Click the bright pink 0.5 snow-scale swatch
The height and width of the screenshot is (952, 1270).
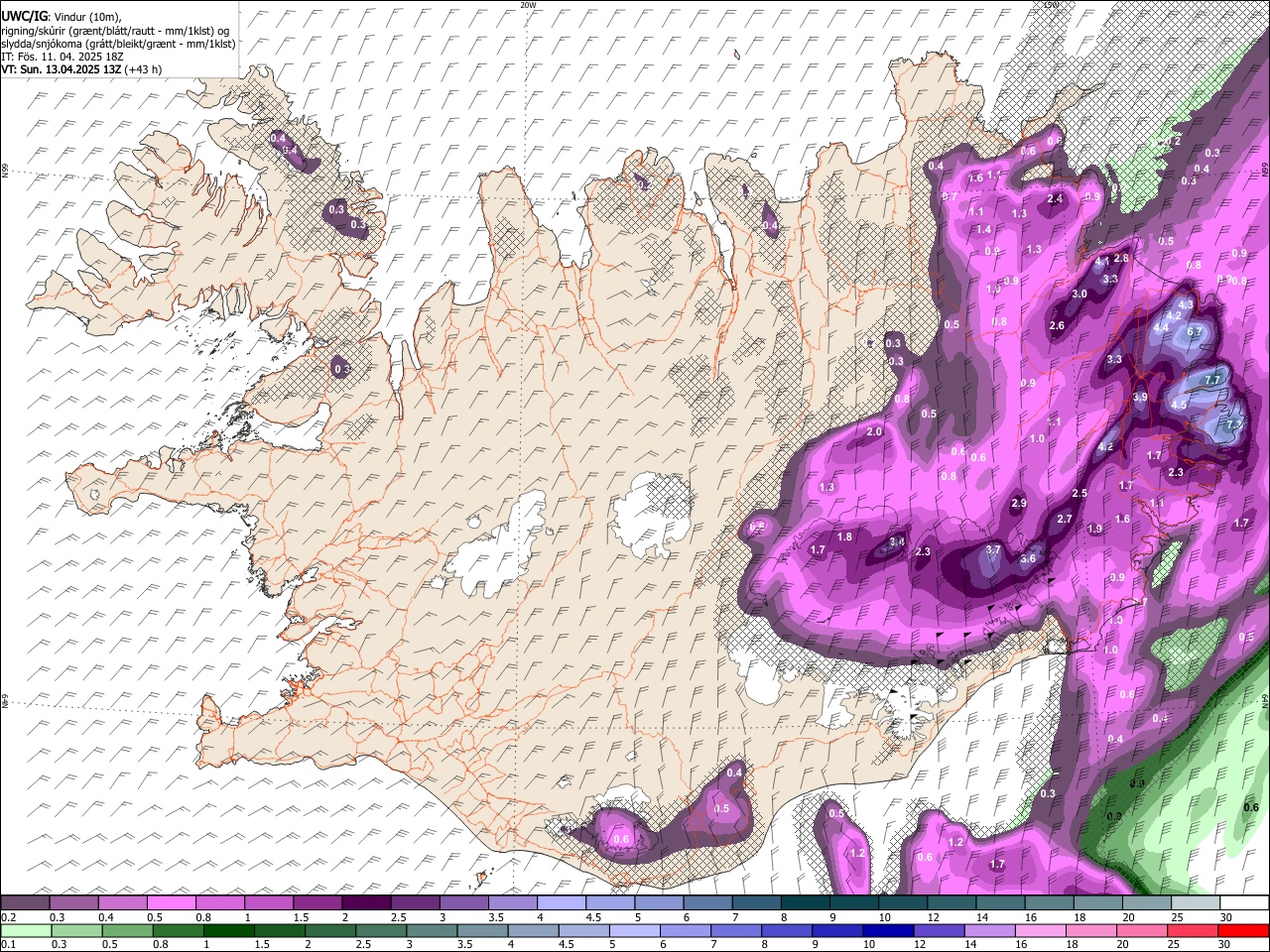click(171, 903)
